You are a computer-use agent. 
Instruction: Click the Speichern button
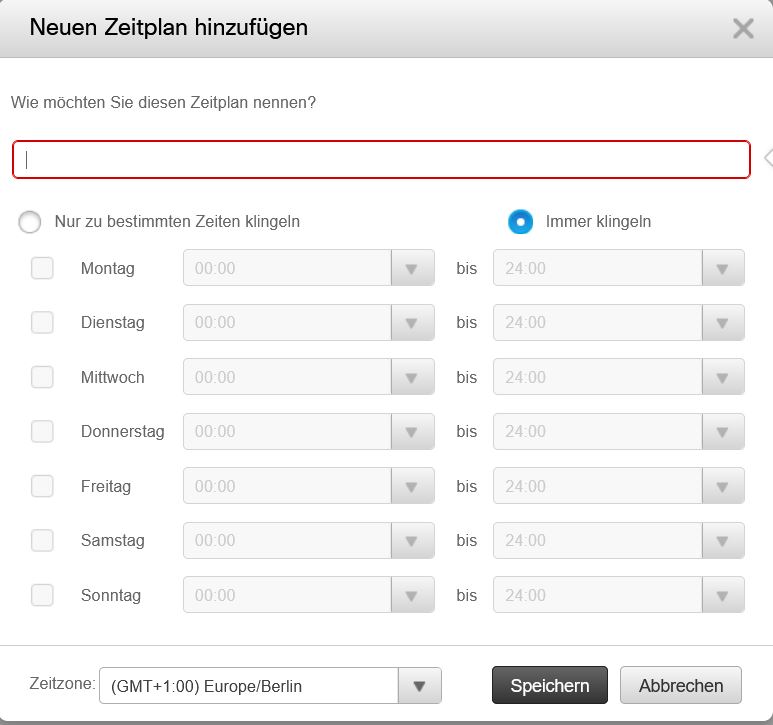pos(550,685)
